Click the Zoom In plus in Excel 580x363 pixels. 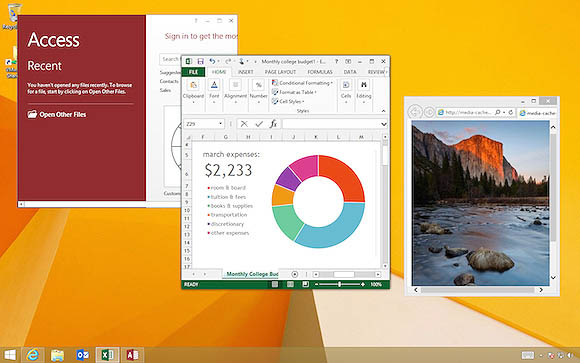[363, 284]
